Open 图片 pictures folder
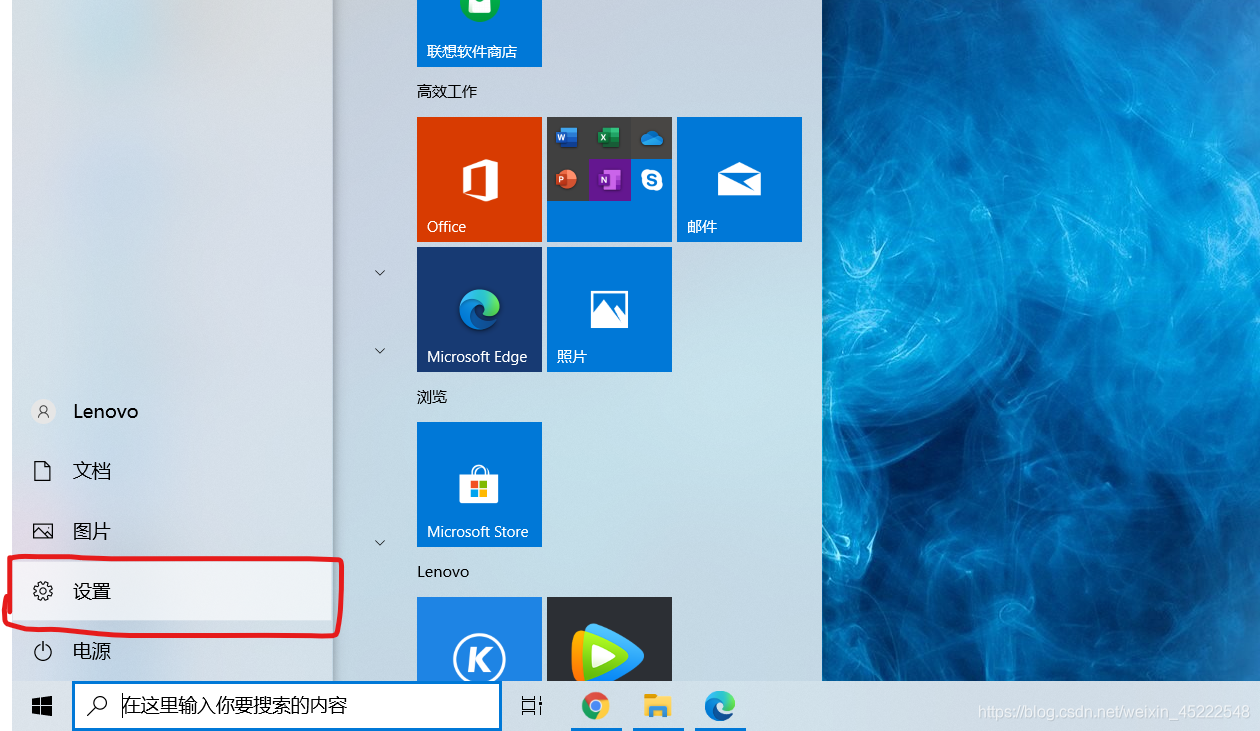 point(172,531)
